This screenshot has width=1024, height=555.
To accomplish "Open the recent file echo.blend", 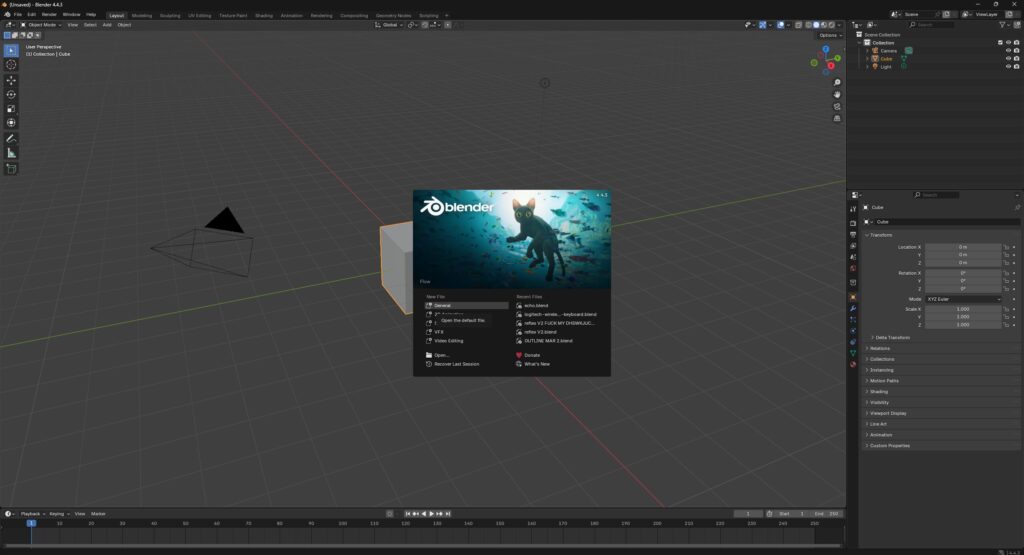I will (536, 305).
